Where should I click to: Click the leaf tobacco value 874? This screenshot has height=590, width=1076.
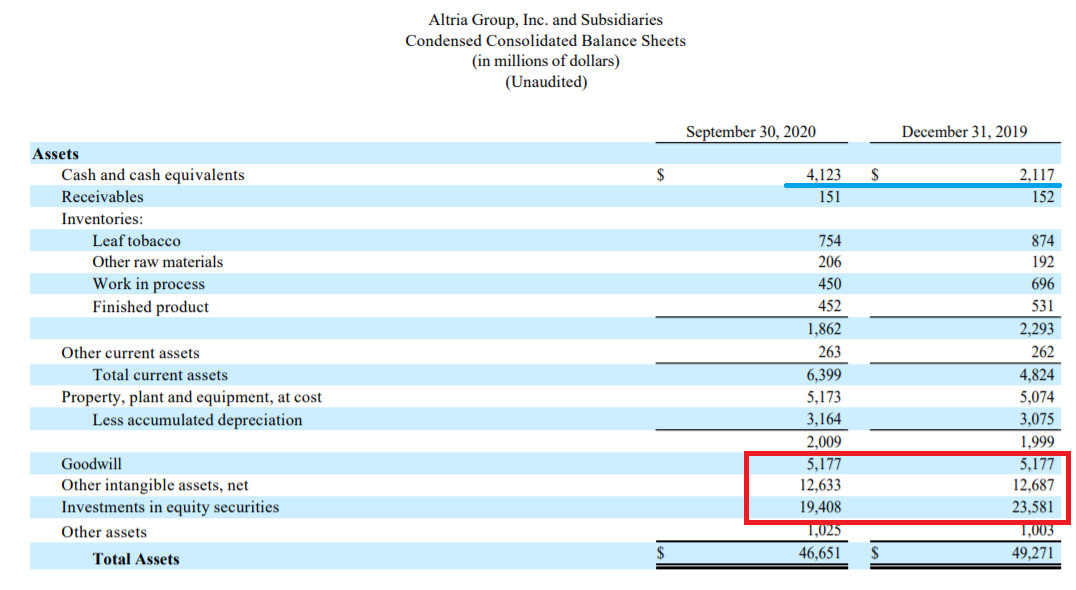pos(1042,241)
